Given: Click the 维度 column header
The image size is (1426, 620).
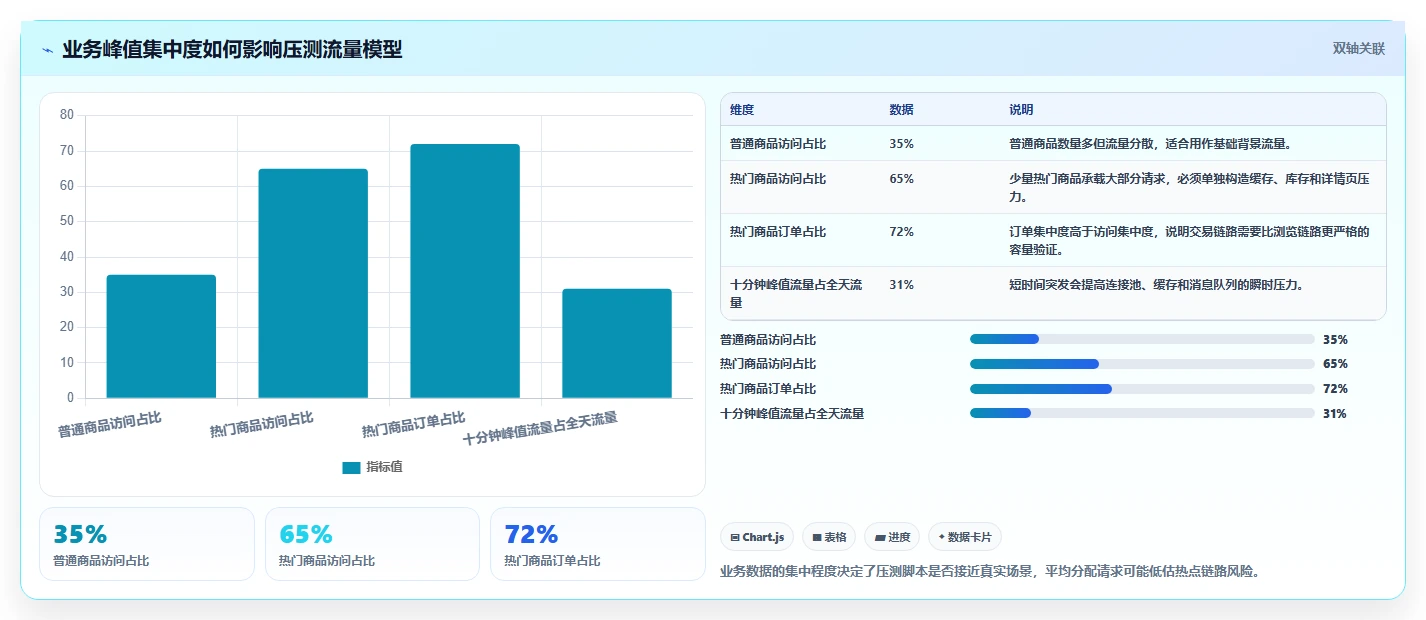Looking at the screenshot, I should pos(742,110).
